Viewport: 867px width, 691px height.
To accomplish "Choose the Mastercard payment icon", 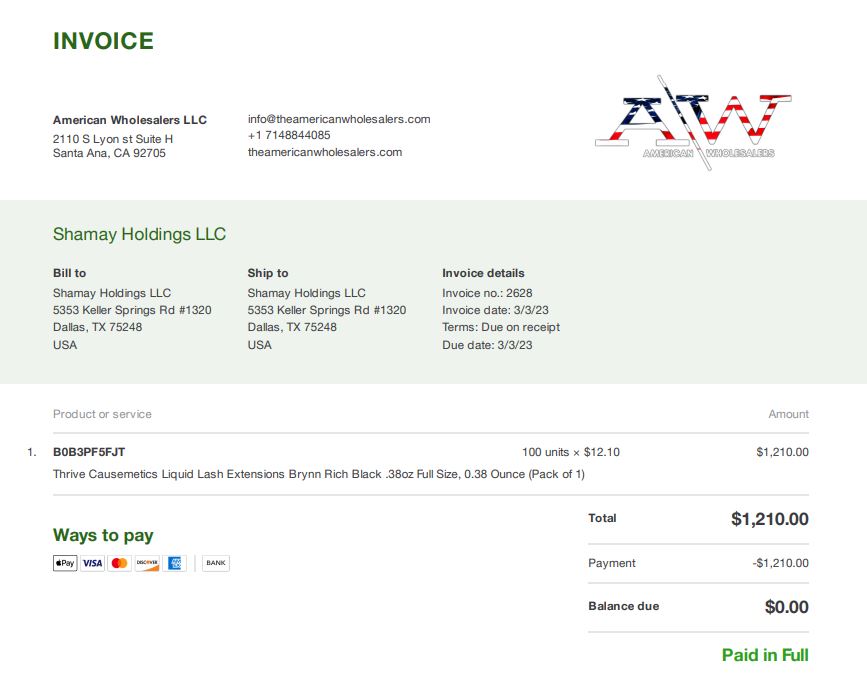I will click(x=119, y=563).
